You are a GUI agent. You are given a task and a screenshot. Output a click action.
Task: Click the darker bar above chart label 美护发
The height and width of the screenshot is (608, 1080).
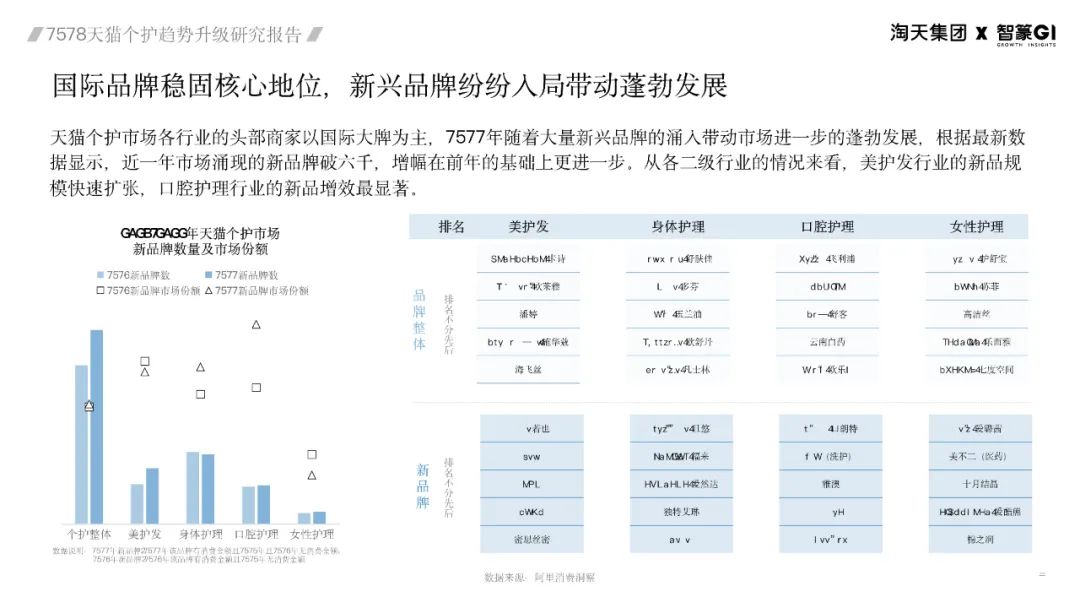[152, 496]
